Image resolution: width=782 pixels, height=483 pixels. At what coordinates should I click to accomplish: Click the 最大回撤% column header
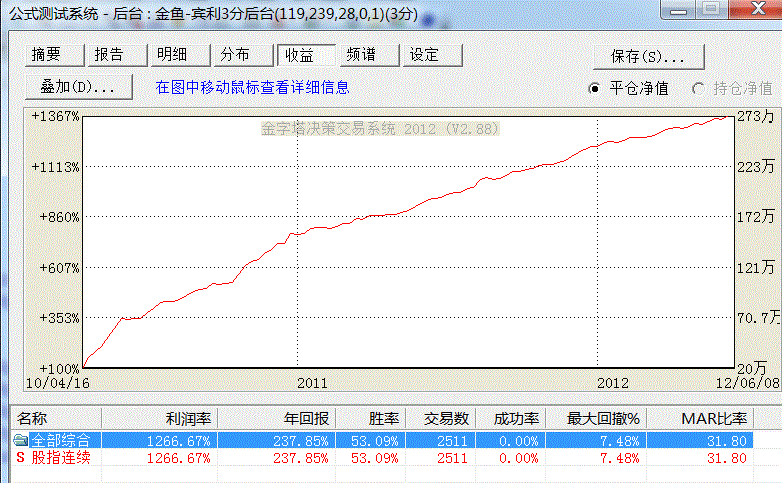coord(596,418)
